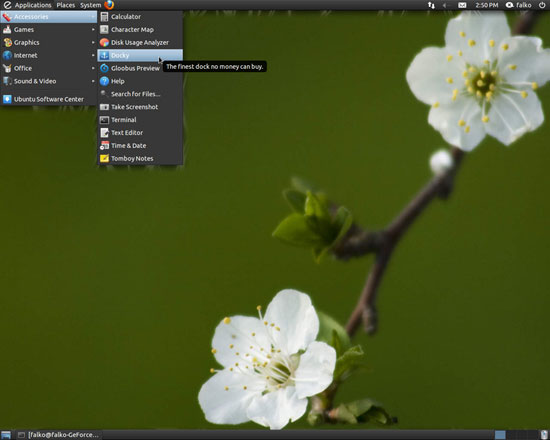Click the show desktop icon in bottom panel

(6, 435)
